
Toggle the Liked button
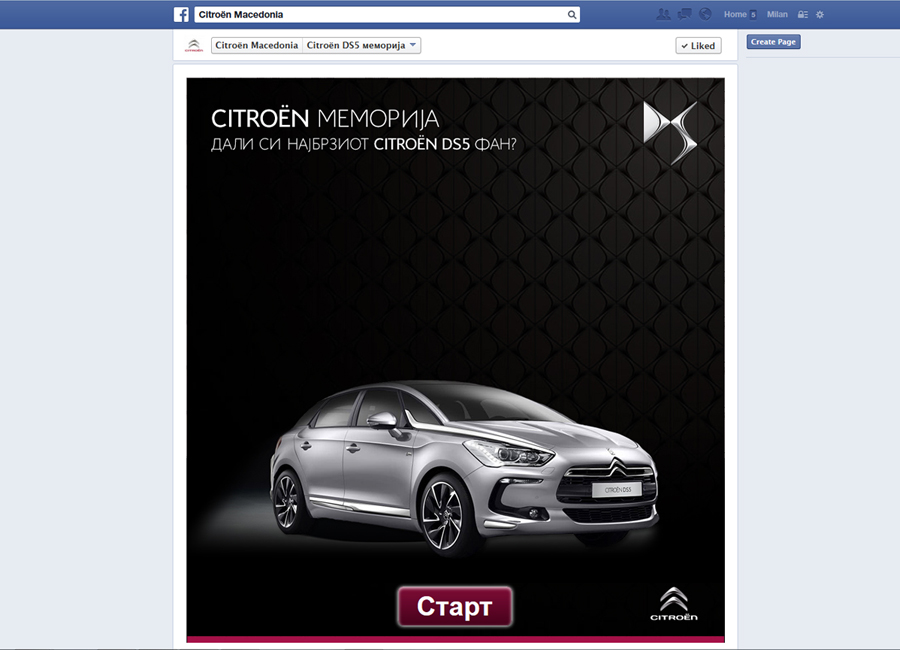(697, 45)
